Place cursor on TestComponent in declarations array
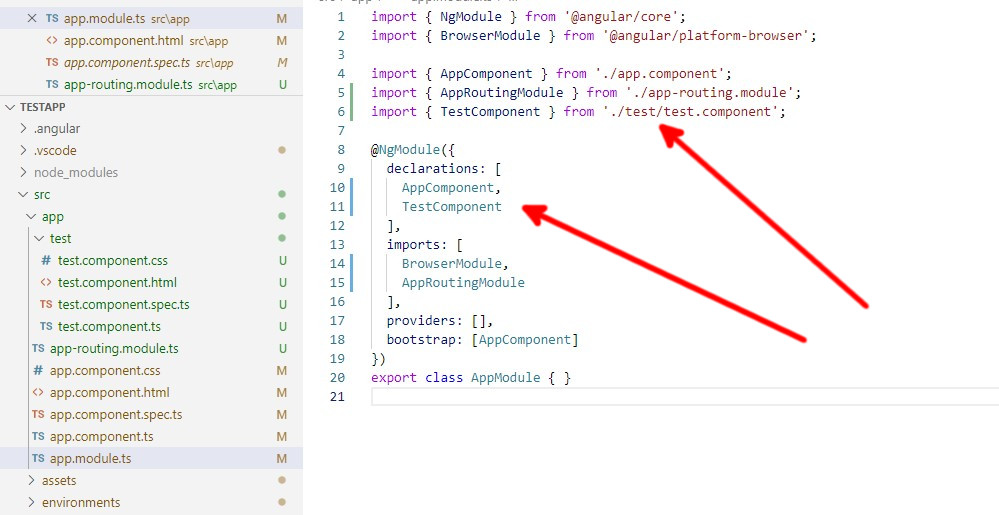 tap(451, 207)
